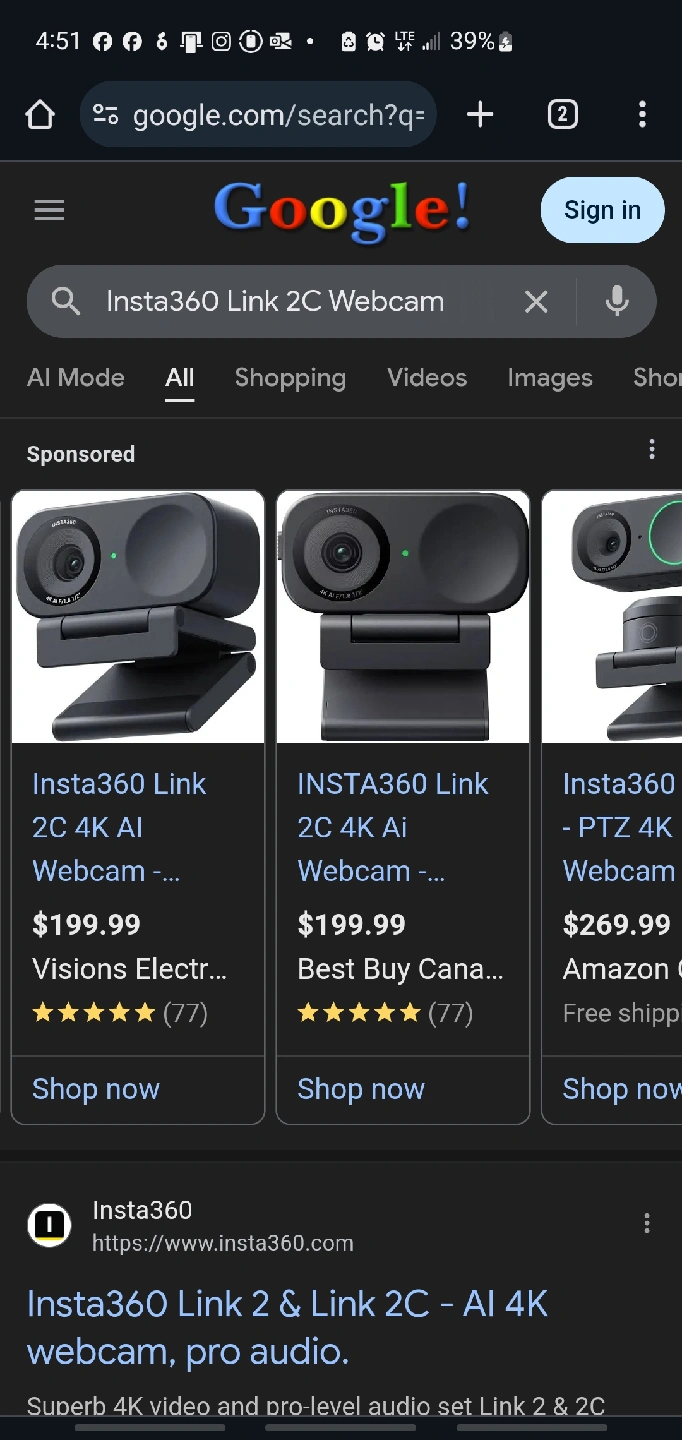
Task: Tap the Google logo
Action: (342, 210)
